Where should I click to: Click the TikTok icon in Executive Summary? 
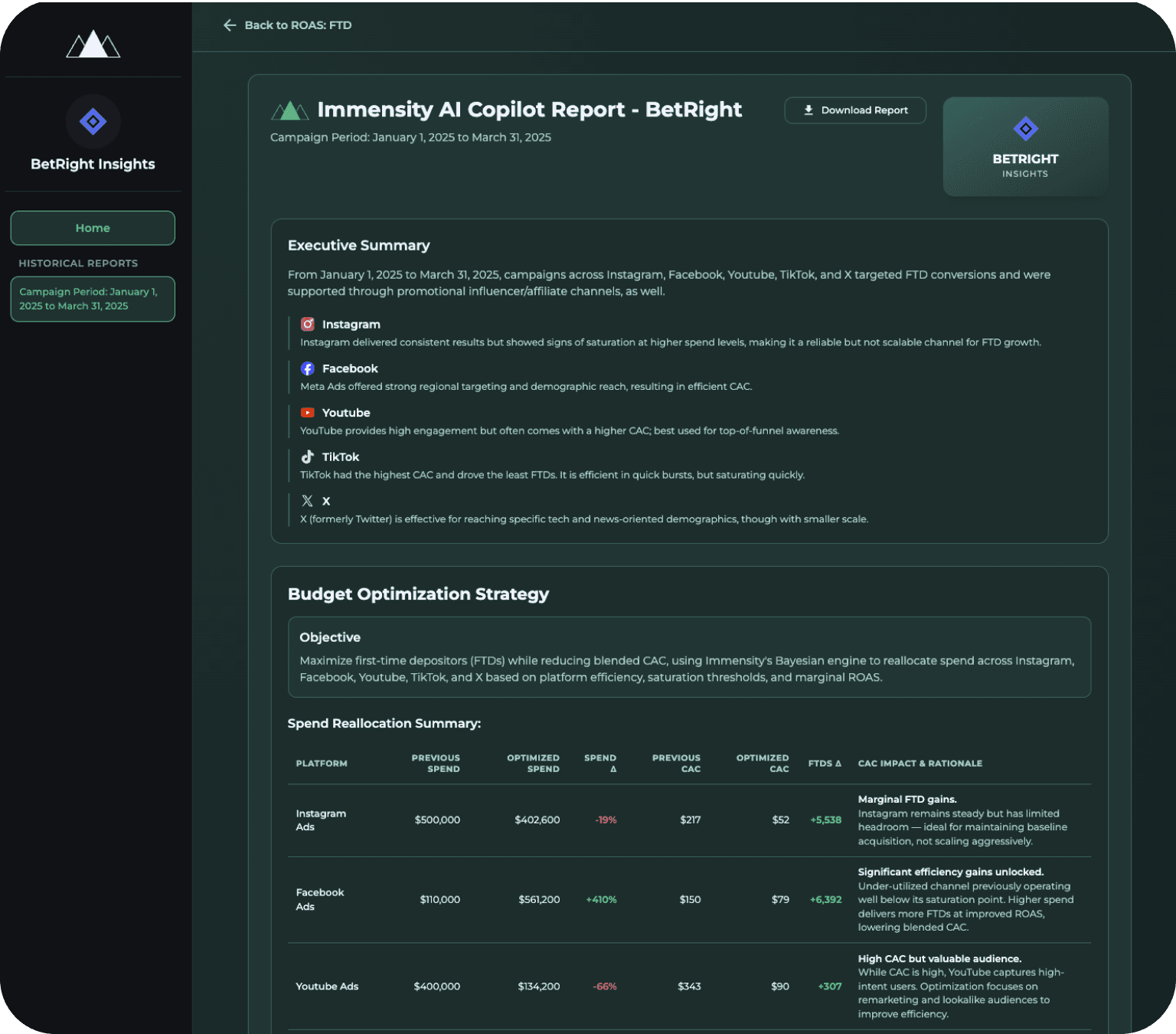point(308,456)
